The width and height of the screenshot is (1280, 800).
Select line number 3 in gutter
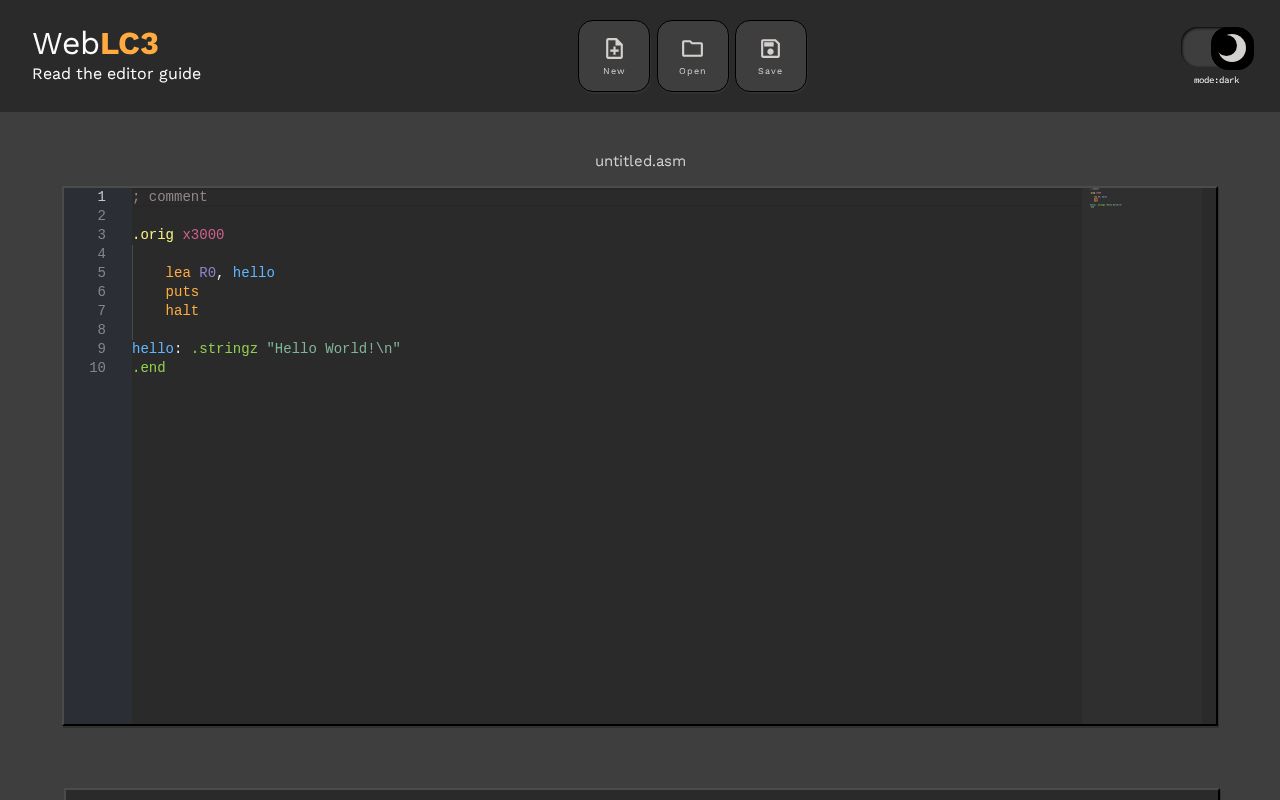pos(101,235)
